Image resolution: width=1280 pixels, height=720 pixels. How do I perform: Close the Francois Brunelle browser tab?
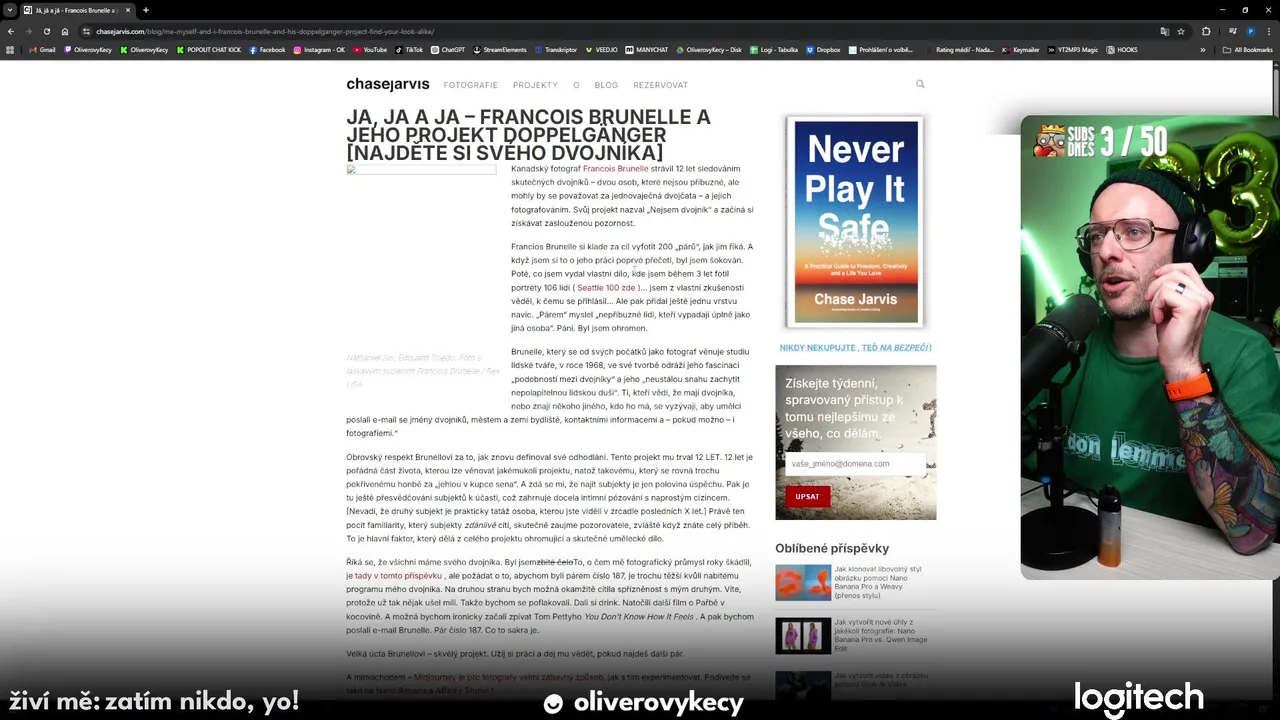(128, 10)
